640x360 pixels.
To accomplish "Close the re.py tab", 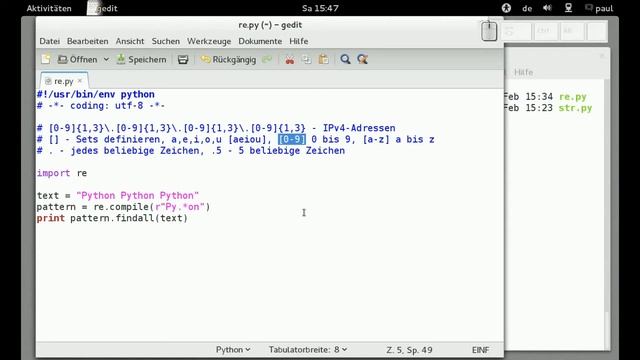I will [80, 81].
